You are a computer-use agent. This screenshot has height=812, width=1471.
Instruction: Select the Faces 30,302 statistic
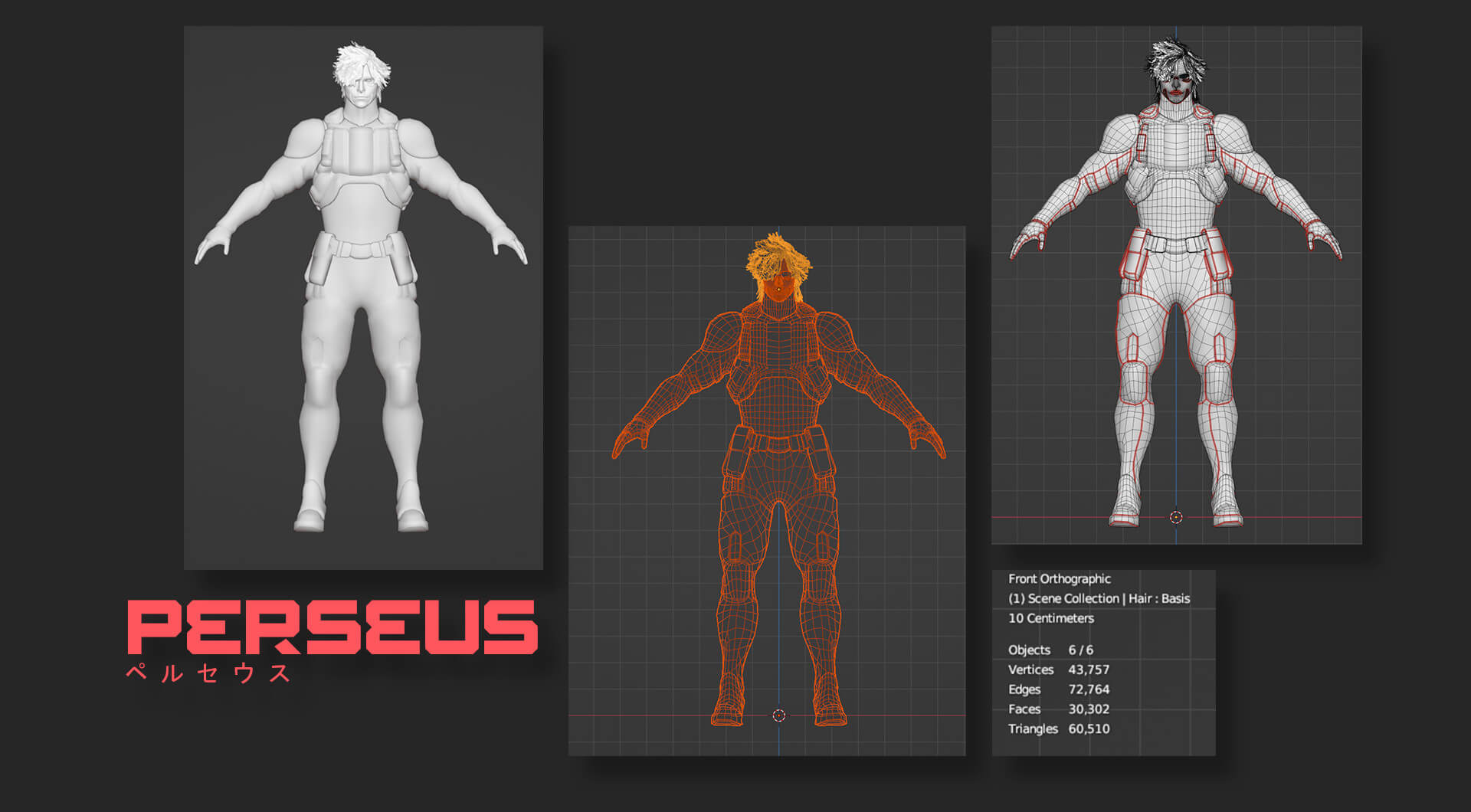pyautogui.click(x=1058, y=709)
